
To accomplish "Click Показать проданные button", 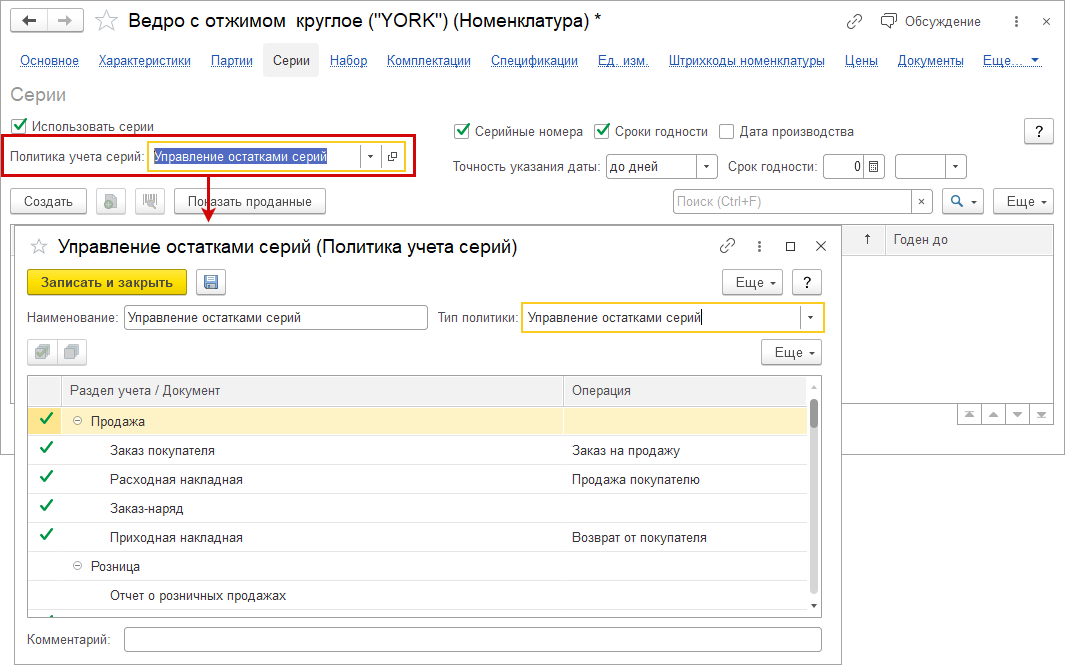I will point(250,202).
